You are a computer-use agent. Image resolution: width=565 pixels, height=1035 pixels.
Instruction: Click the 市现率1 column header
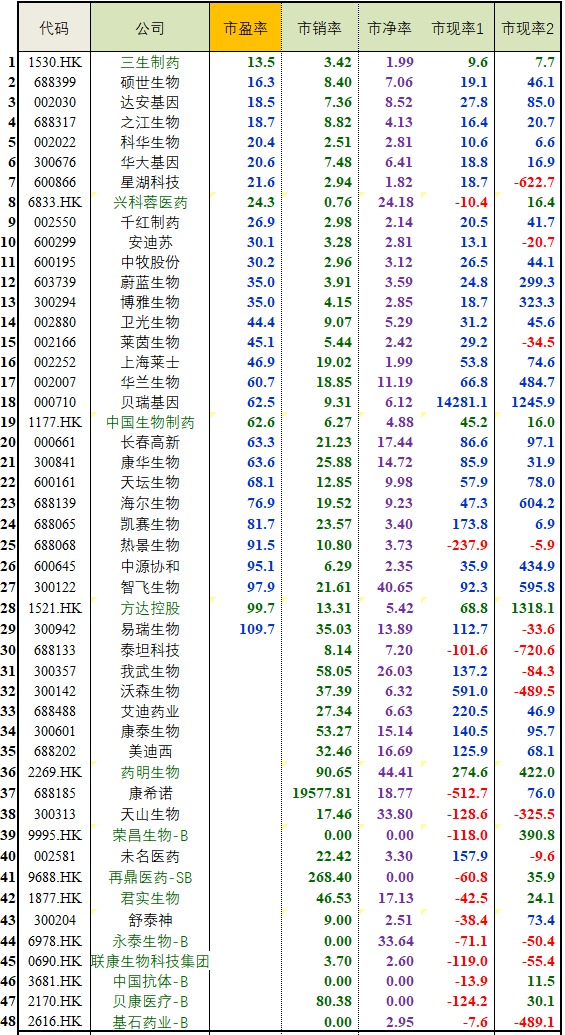[x=457, y=28]
